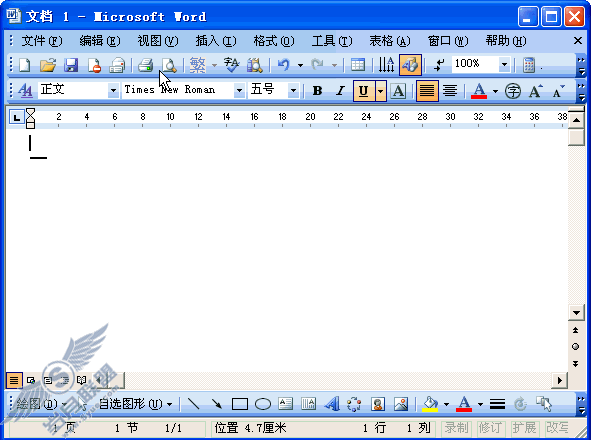
Task: Undo the last action with the Undo arrow
Action: click(284, 65)
